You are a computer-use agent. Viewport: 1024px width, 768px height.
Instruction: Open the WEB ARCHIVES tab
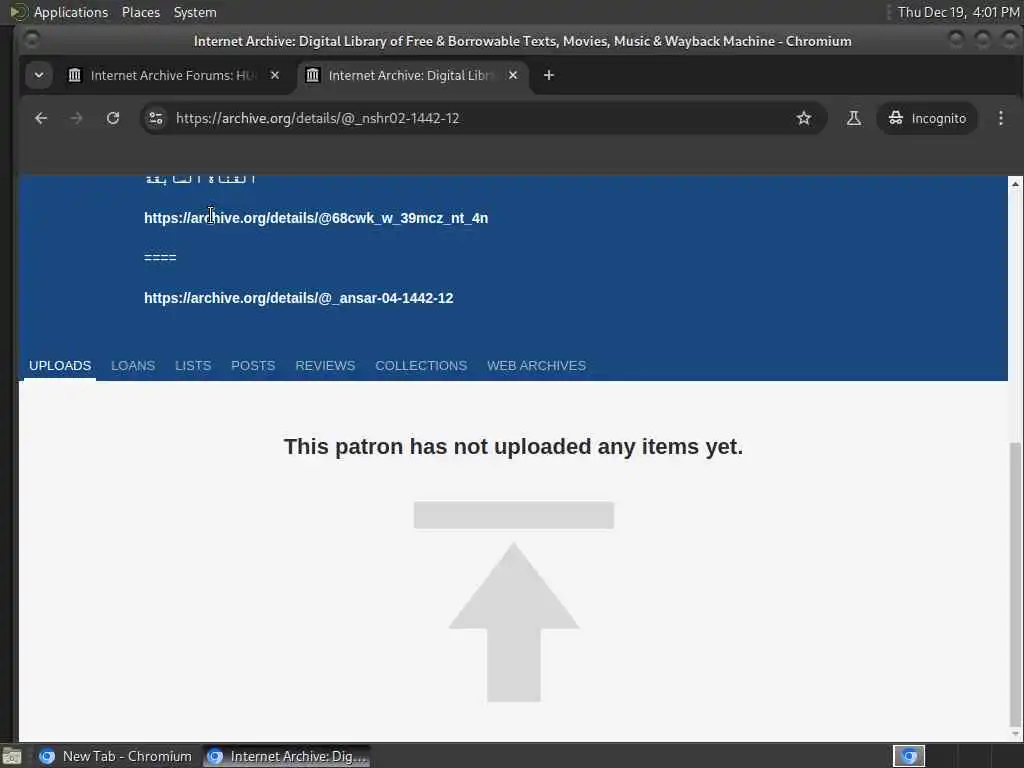click(536, 366)
